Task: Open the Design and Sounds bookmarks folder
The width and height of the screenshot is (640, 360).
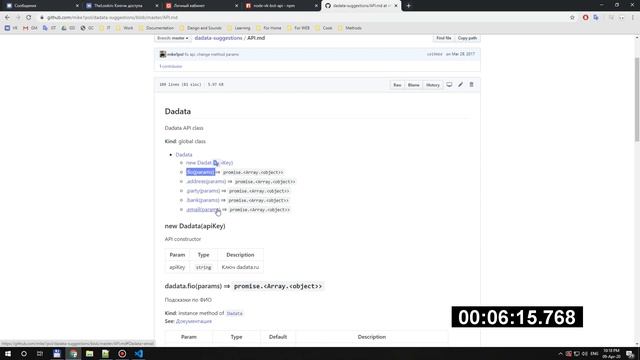Action: coord(200,28)
